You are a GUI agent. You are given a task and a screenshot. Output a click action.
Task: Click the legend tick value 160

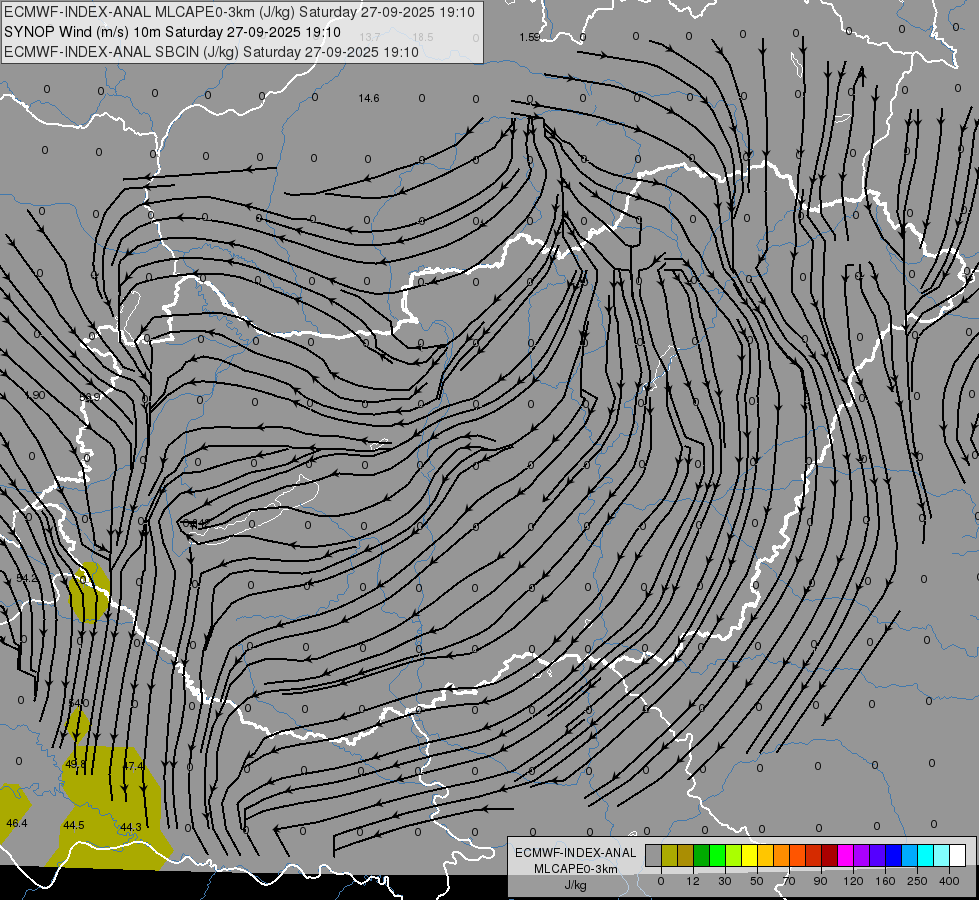pos(885,881)
